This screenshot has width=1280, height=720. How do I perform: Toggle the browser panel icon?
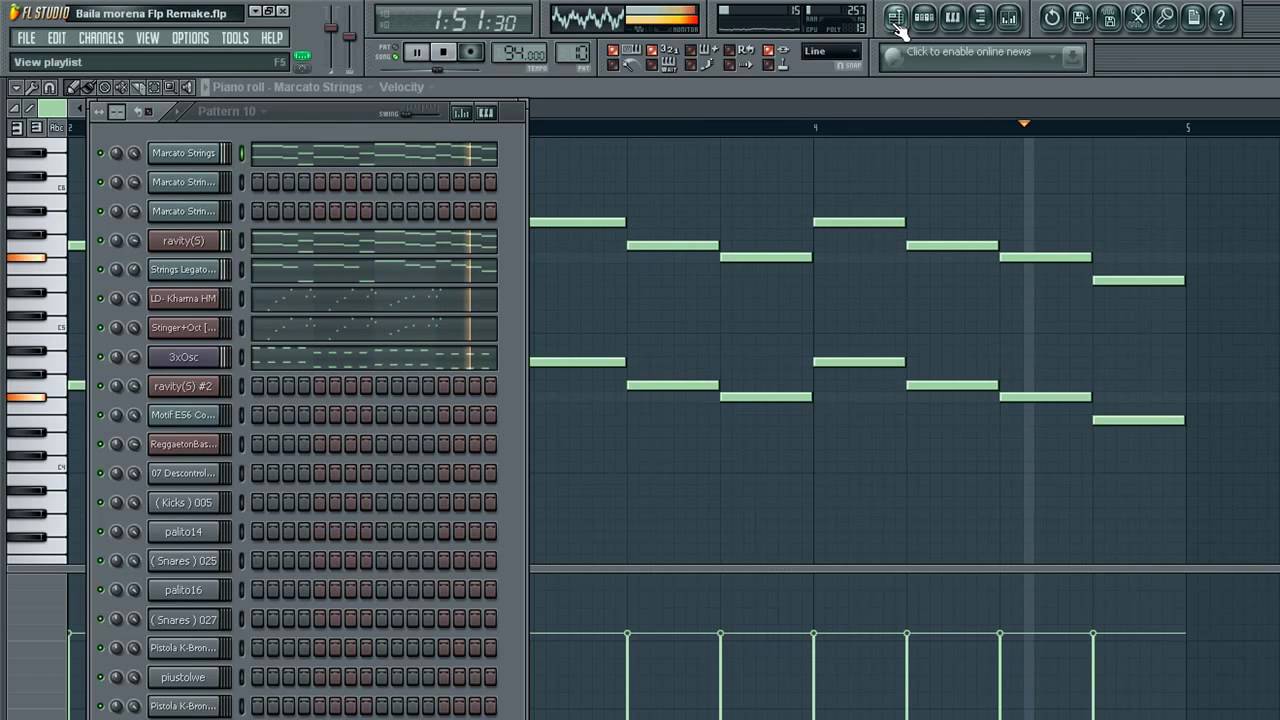(980, 17)
